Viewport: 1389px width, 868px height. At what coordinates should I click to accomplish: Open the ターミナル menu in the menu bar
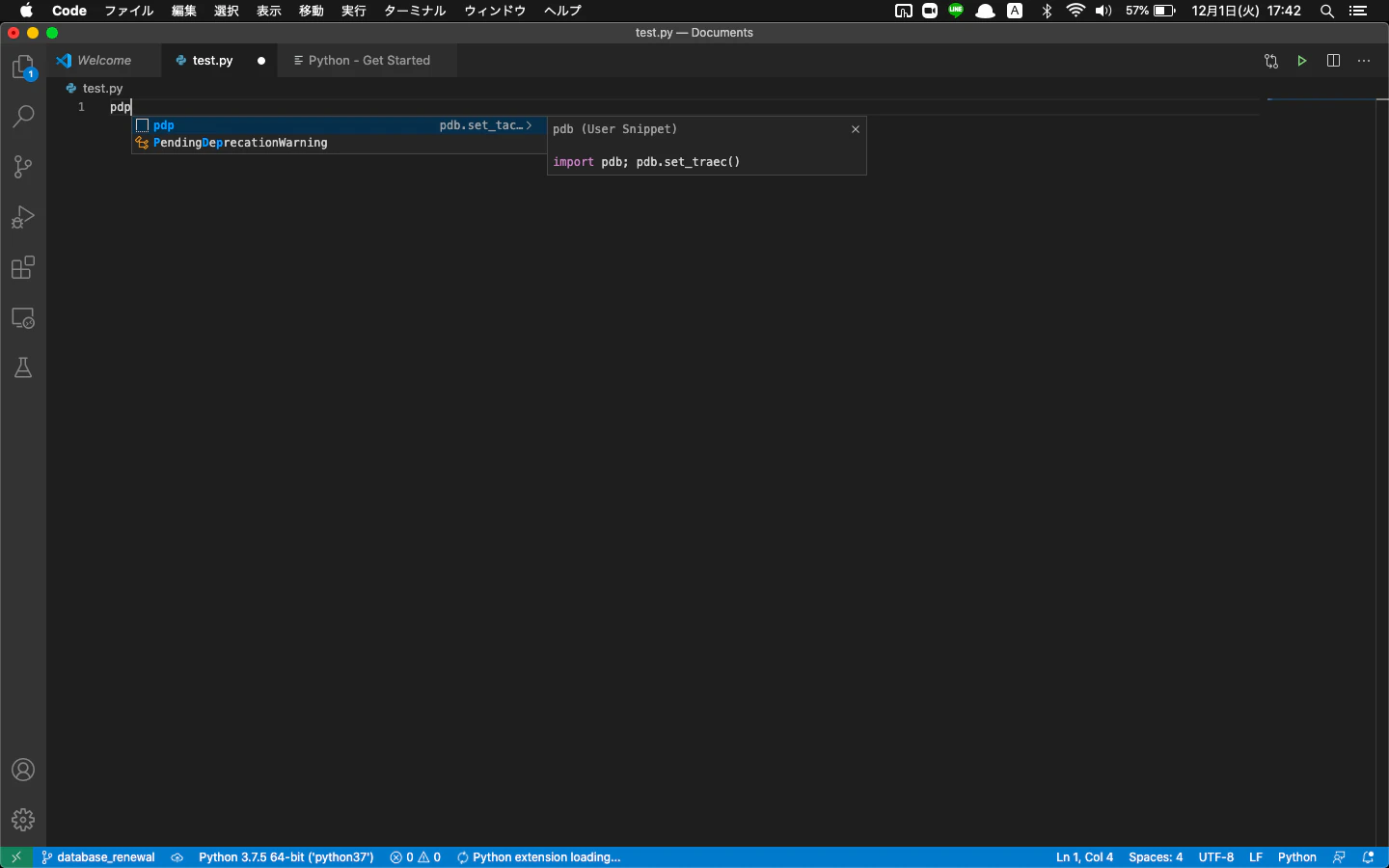click(415, 11)
